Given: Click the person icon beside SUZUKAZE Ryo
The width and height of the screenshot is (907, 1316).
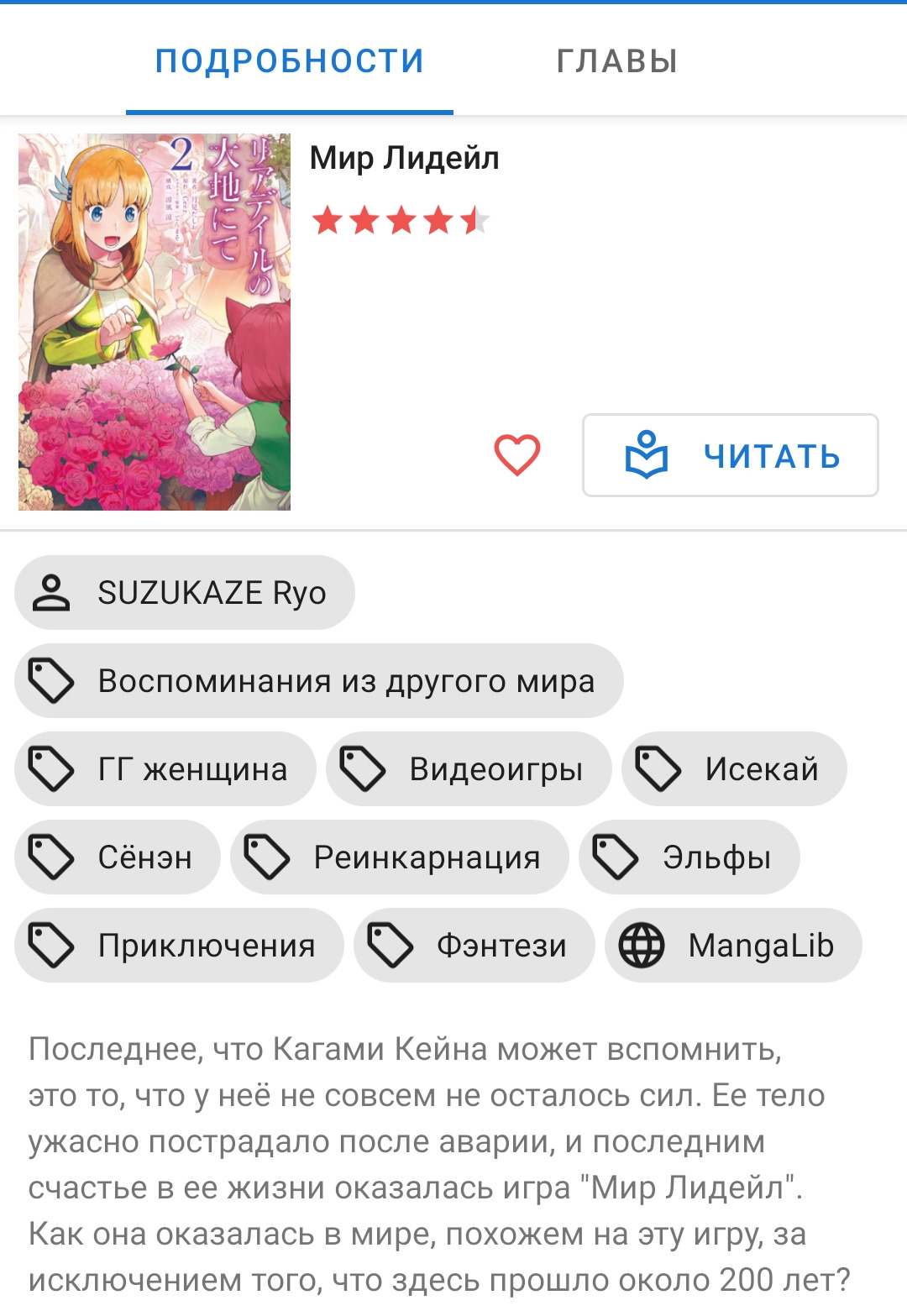Looking at the screenshot, I should click(x=51, y=593).
